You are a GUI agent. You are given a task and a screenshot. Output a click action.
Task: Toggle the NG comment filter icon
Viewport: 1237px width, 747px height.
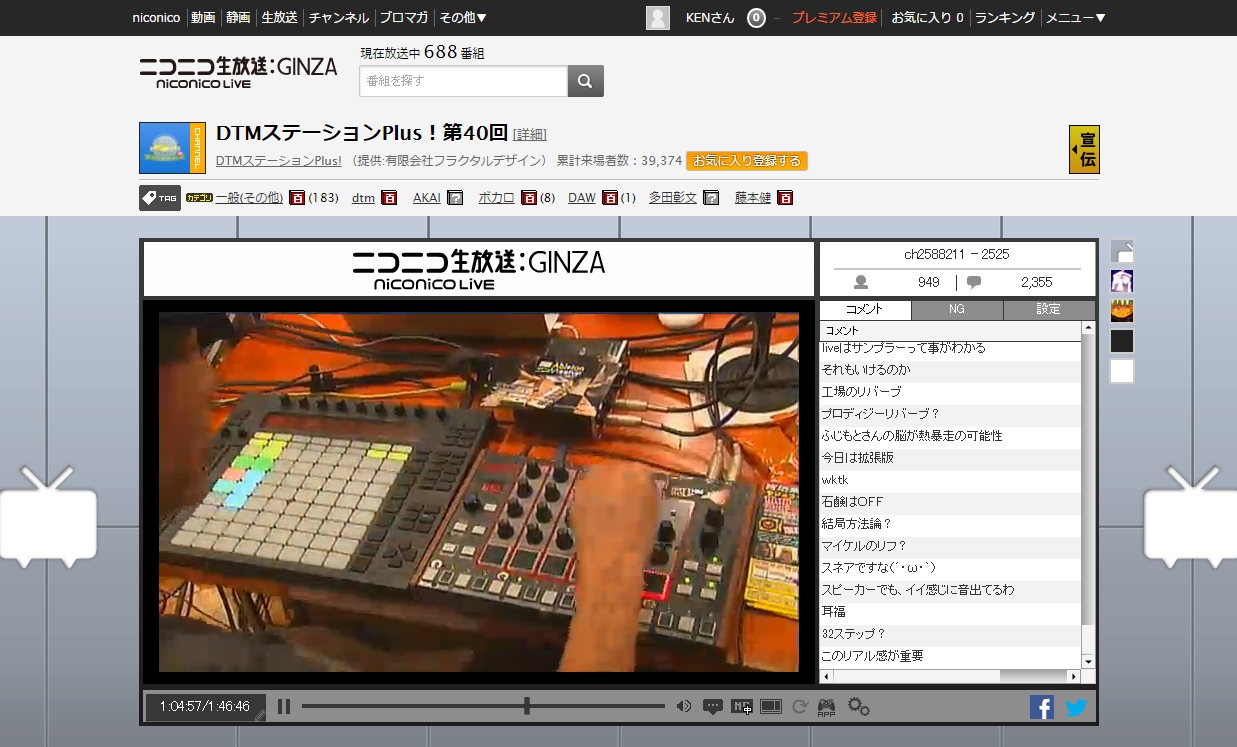click(742, 707)
